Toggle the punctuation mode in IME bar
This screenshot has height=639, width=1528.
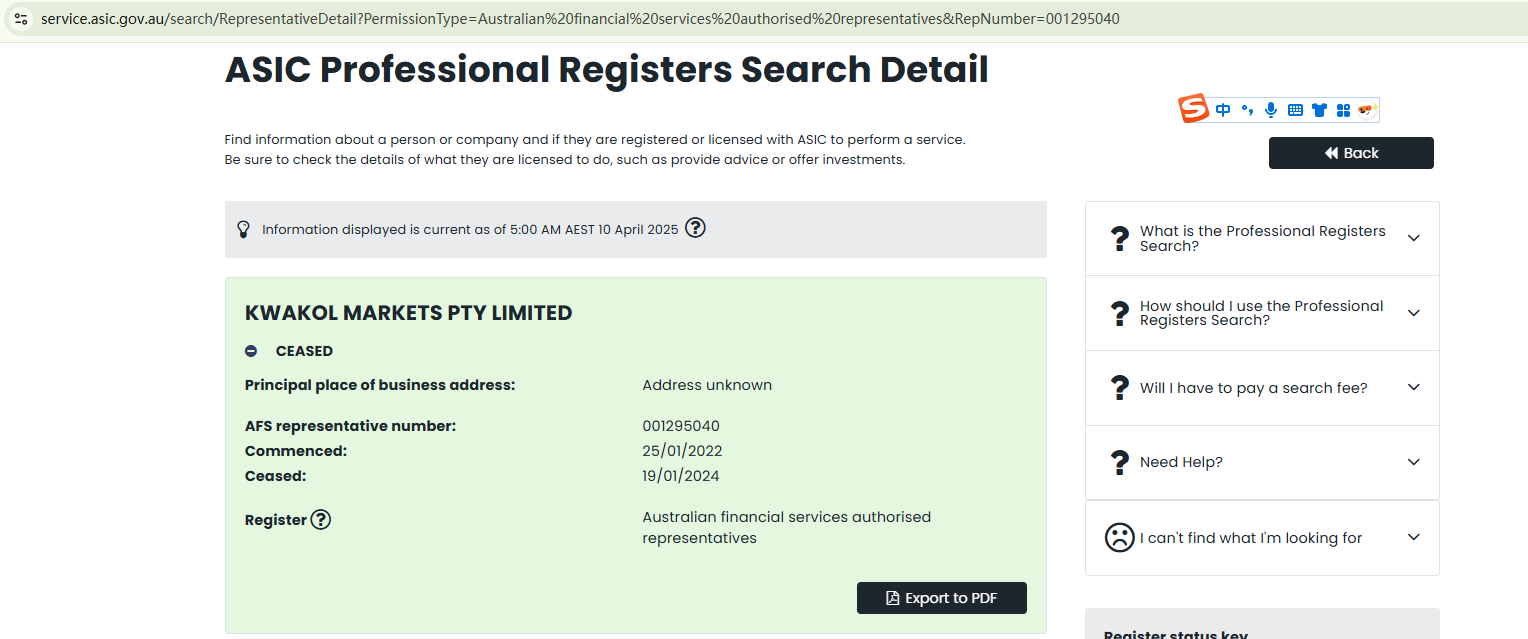pos(1247,110)
